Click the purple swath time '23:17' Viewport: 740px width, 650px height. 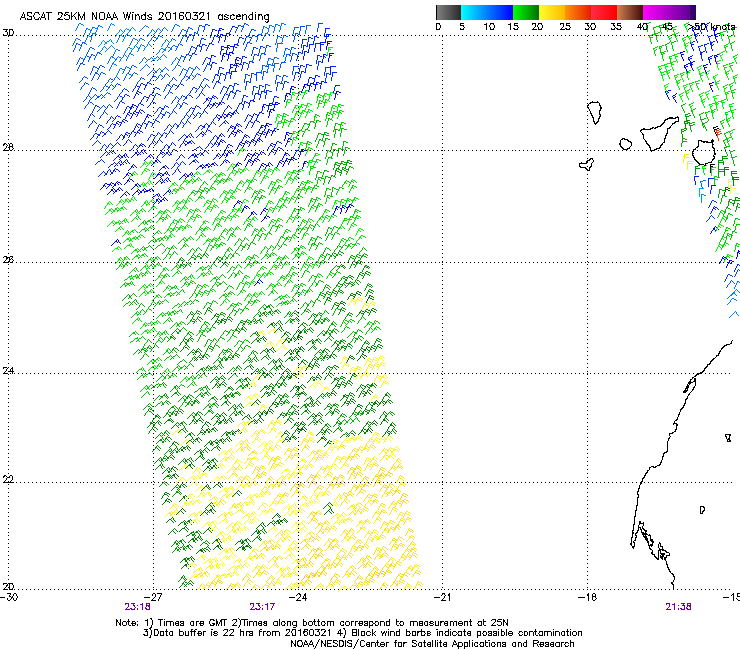tap(262, 607)
